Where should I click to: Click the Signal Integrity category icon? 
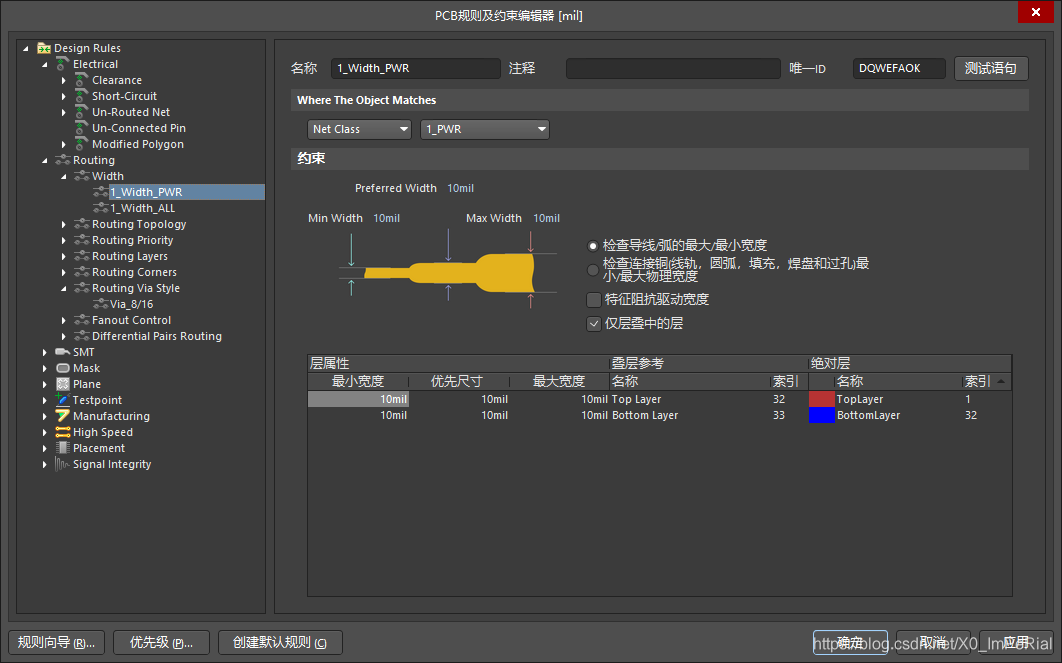[x=63, y=464]
